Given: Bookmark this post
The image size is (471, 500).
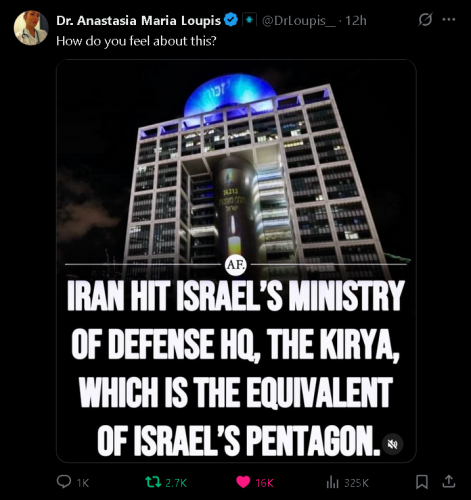Looking at the screenshot, I should click(x=422, y=482).
